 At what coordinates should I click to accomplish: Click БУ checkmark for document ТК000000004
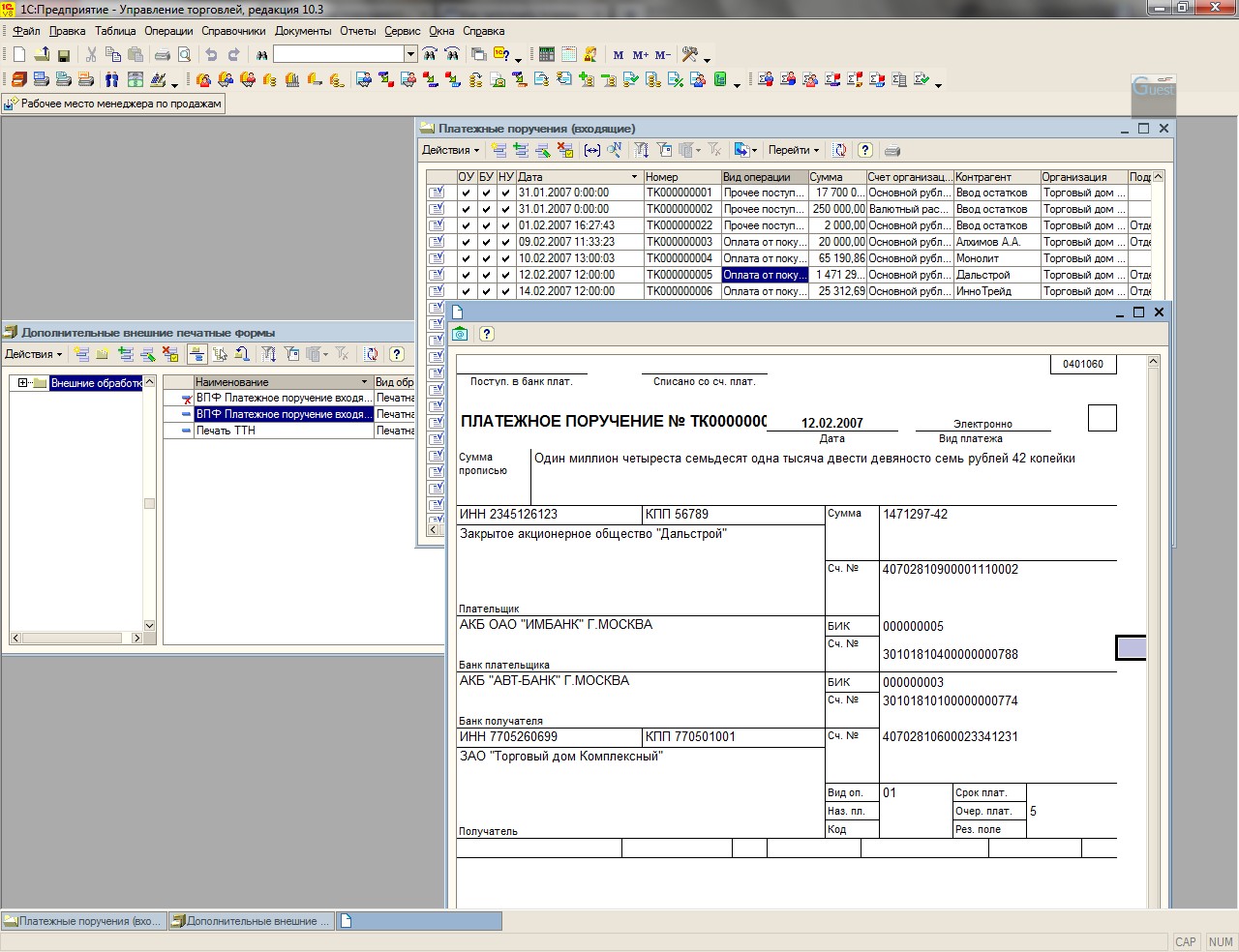coord(486,258)
